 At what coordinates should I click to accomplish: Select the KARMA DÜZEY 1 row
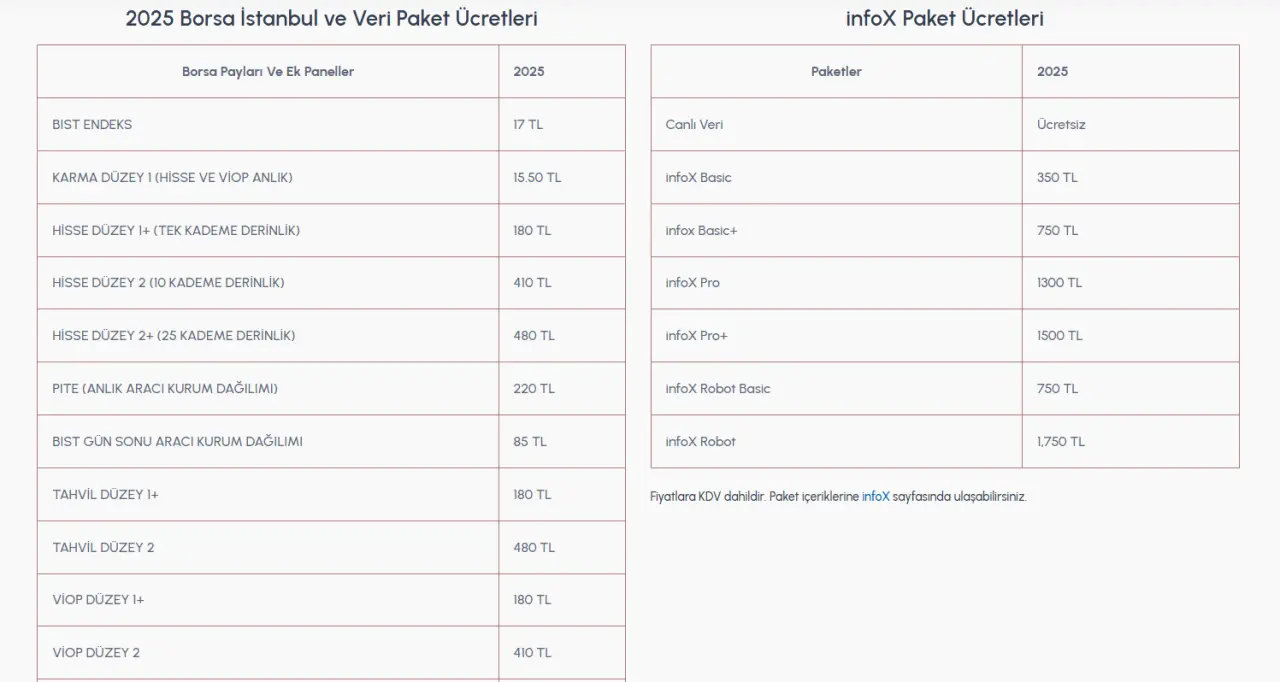[x=172, y=178]
